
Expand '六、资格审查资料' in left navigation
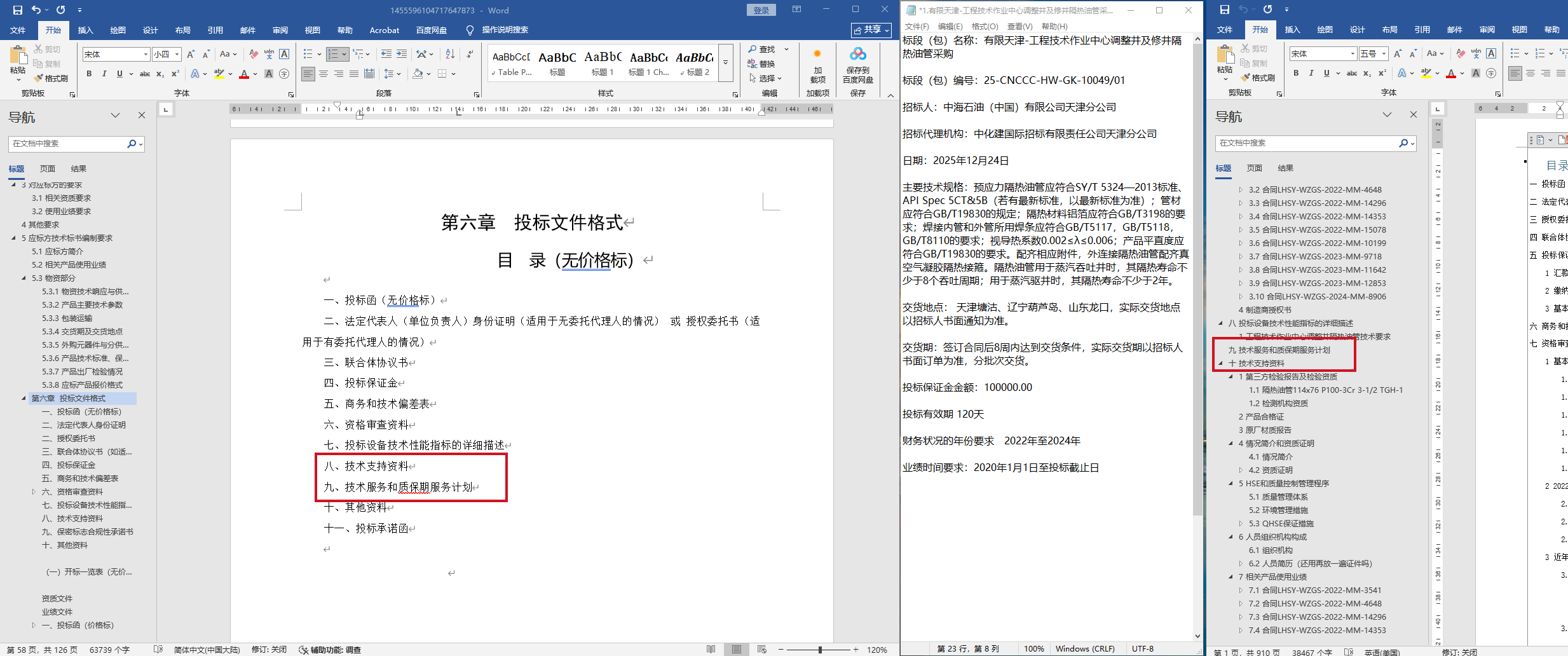(x=34, y=492)
